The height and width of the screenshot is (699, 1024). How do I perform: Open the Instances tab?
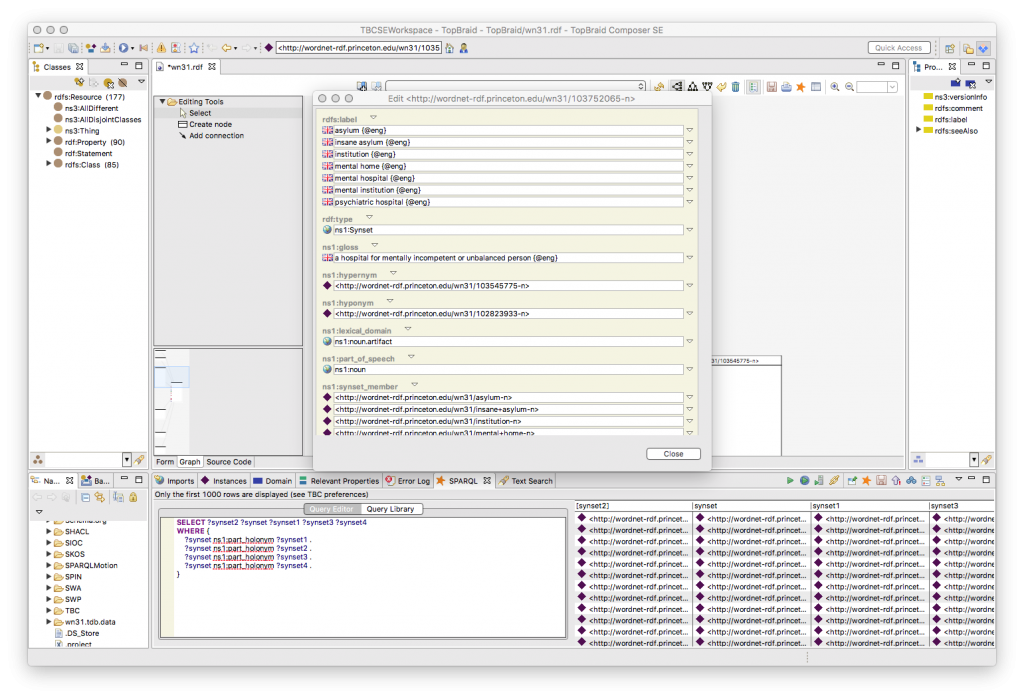click(x=224, y=481)
